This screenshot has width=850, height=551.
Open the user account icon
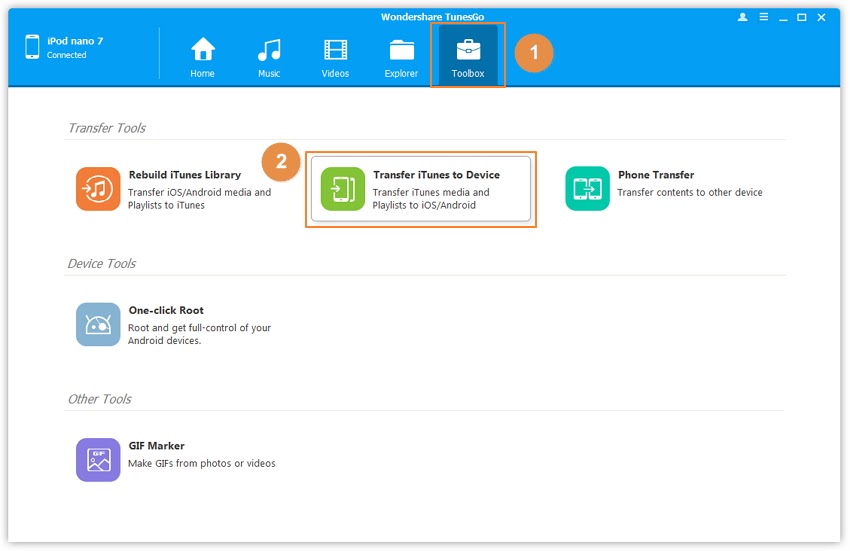click(743, 17)
